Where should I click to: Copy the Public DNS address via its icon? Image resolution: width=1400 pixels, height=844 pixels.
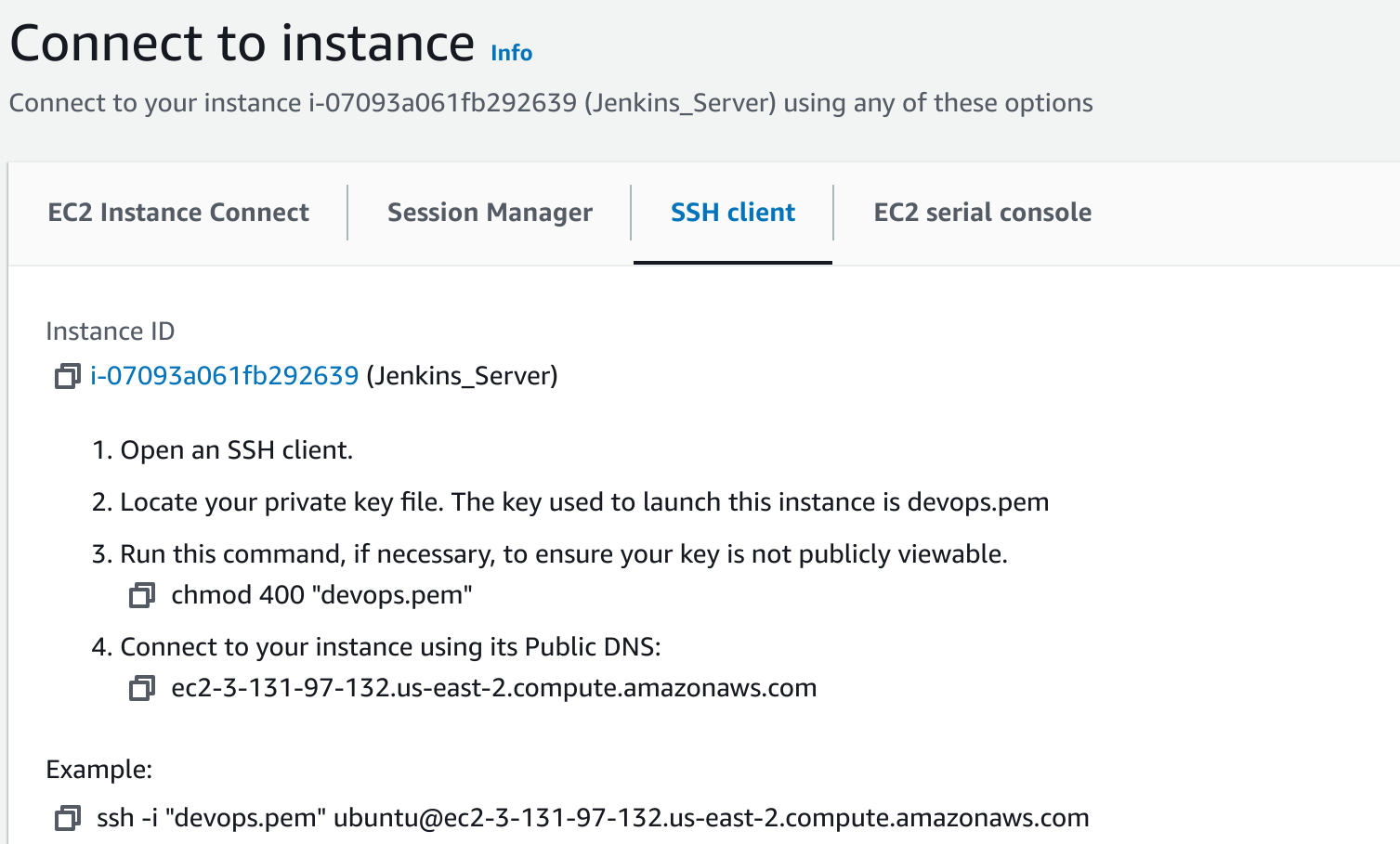click(141, 688)
